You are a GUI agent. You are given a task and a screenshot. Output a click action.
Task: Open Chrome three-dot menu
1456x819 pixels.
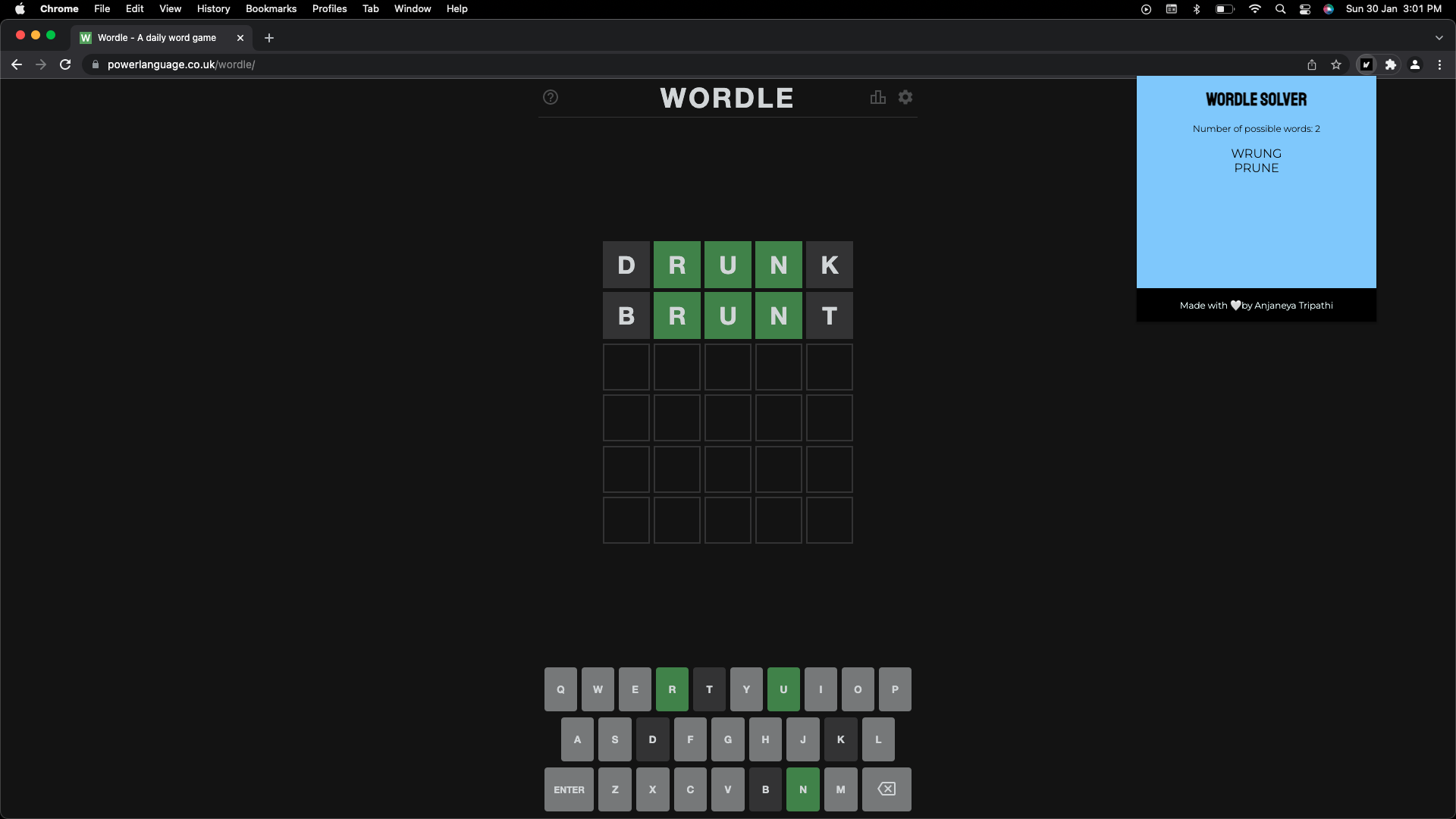tap(1439, 64)
